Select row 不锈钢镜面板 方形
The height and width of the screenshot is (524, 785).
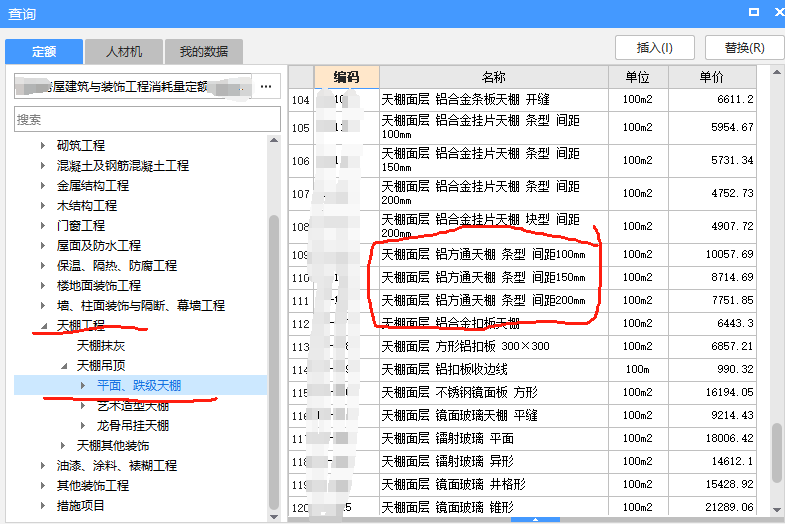click(522, 393)
